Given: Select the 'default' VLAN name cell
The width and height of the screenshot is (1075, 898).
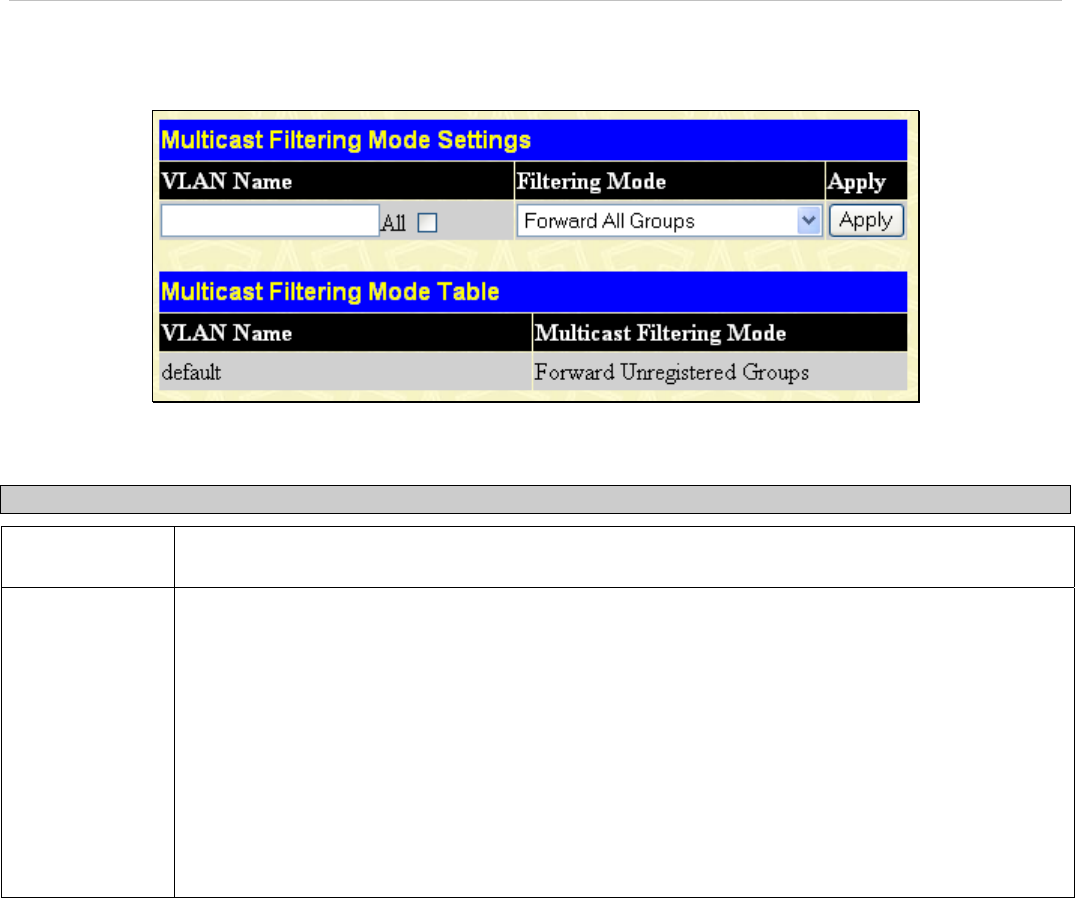Looking at the screenshot, I should 346,372.
